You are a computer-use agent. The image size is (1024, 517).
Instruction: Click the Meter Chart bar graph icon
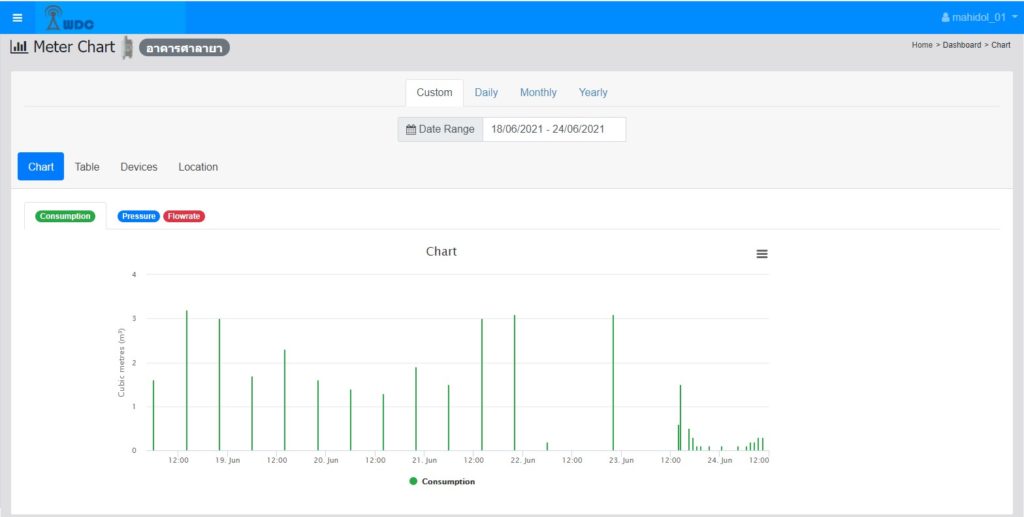click(19, 47)
